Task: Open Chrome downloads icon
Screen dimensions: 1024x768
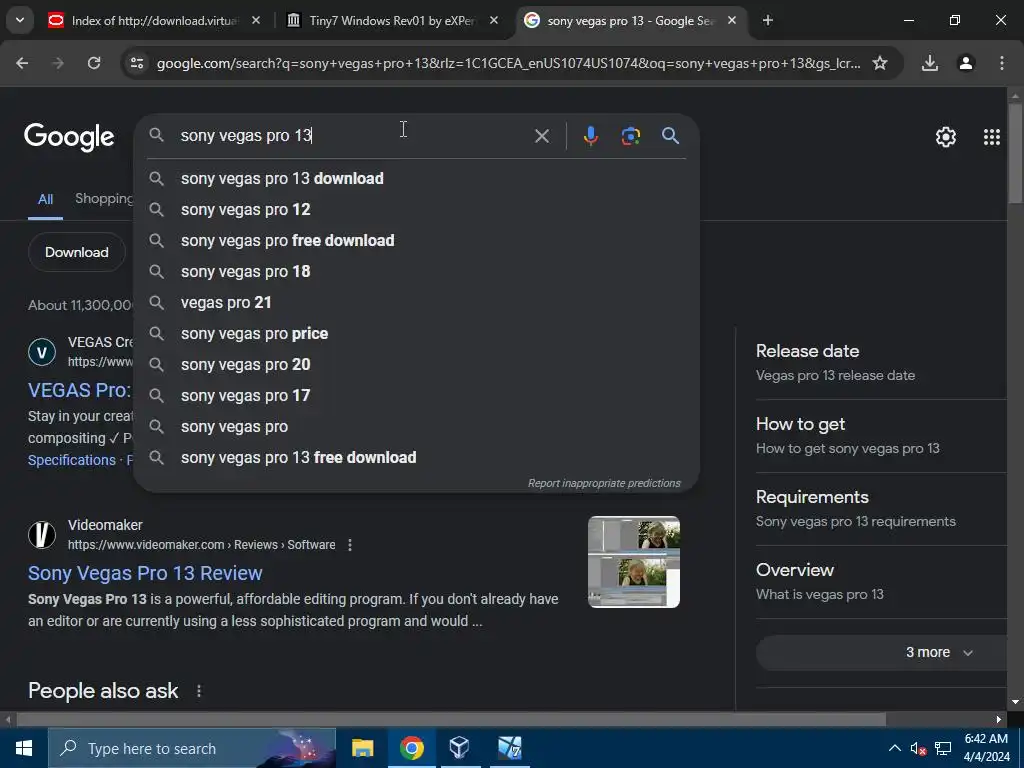Action: pyautogui.click(x=930, y=63)
